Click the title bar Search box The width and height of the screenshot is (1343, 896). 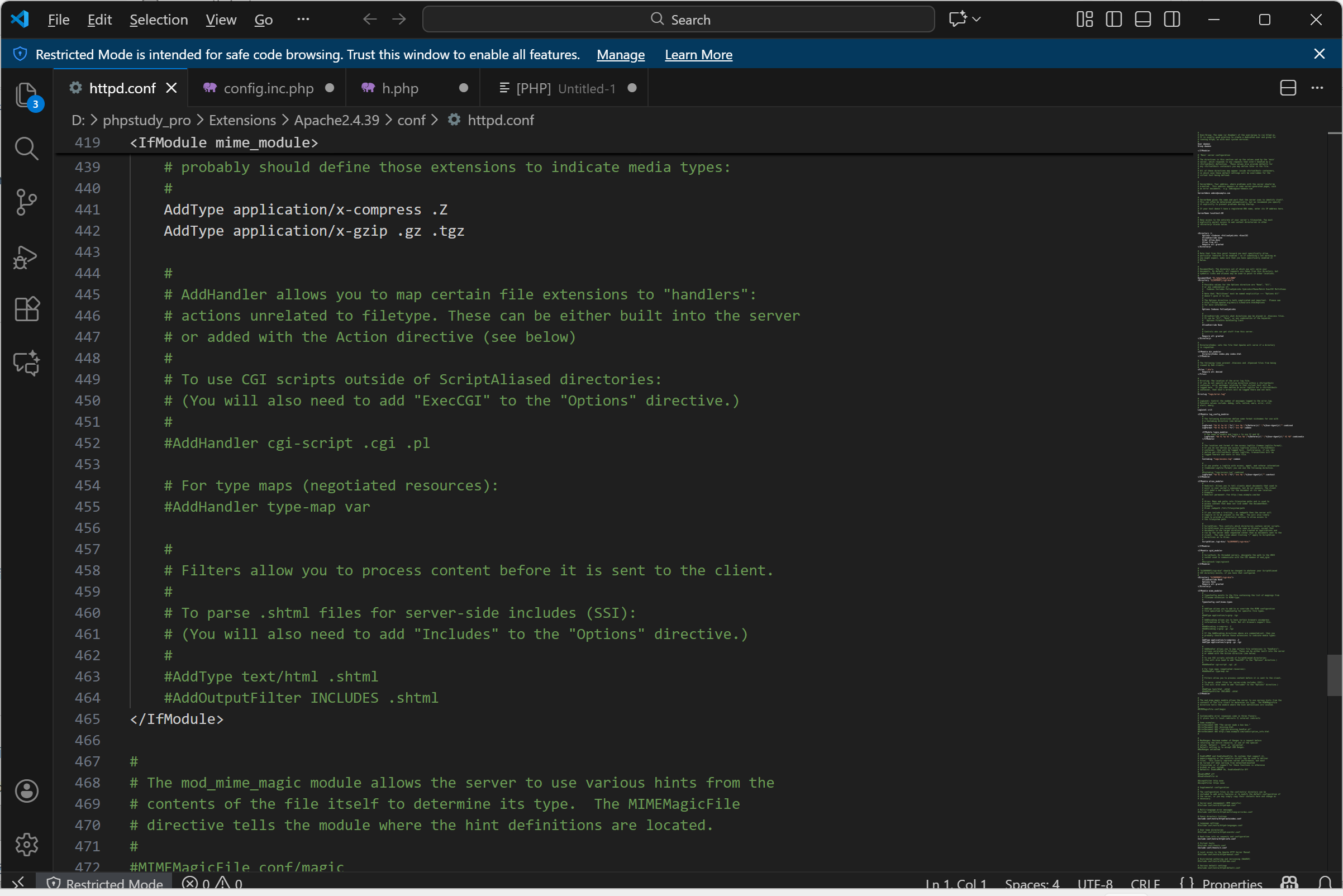point(678,20)
